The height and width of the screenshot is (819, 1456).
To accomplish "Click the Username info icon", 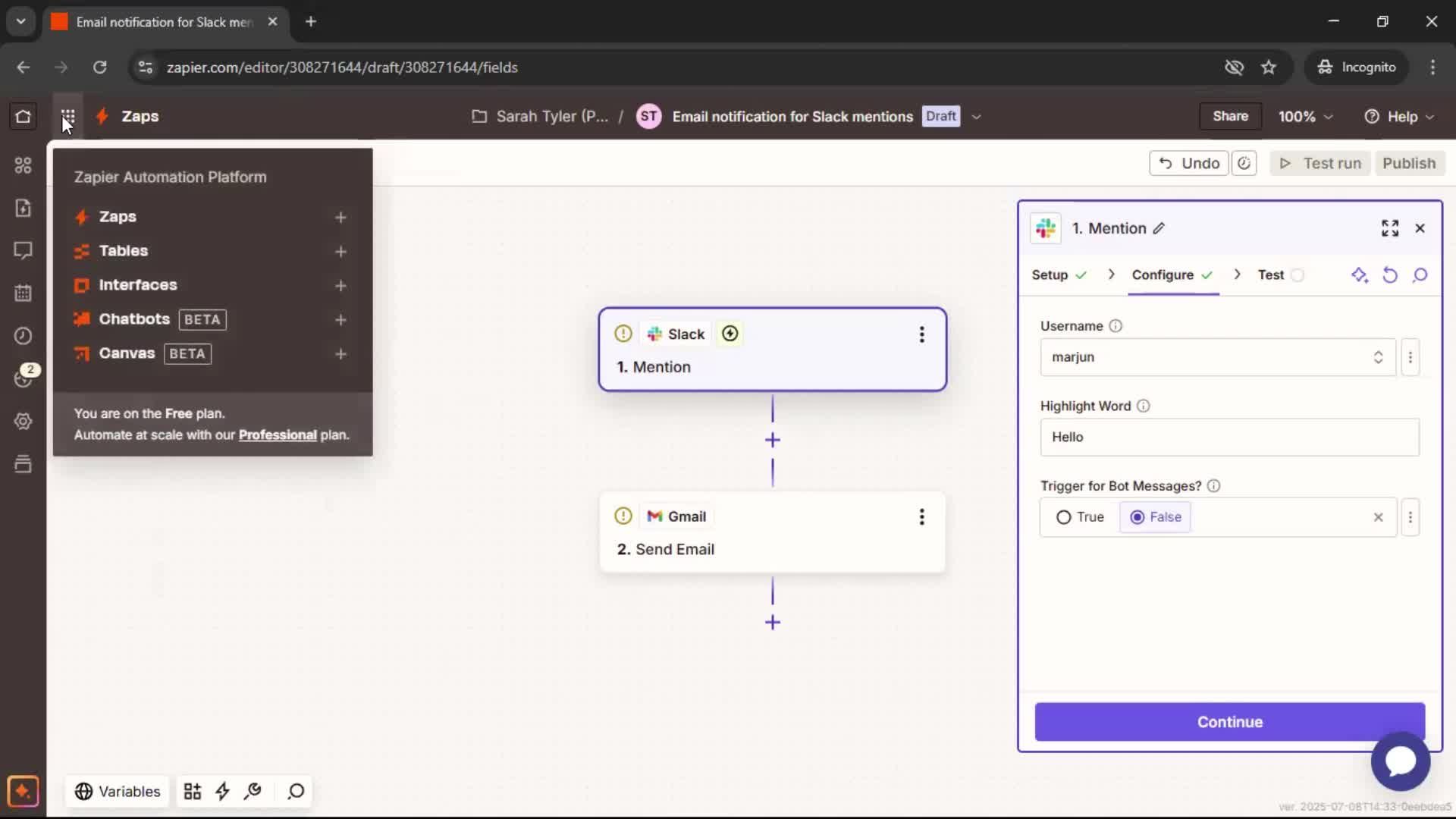I will click(x=1116, y=326).
